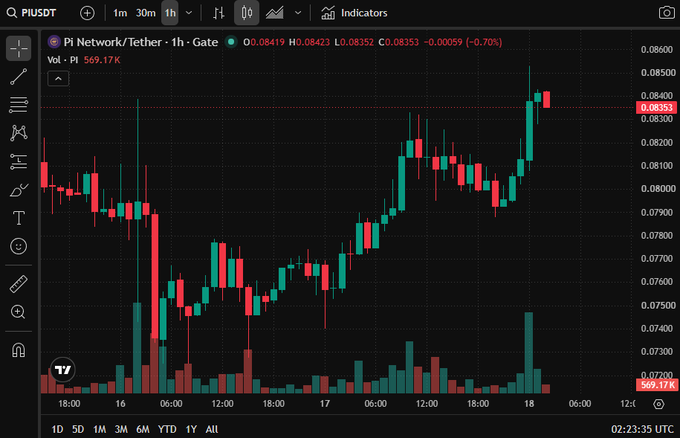Open chart settings gear on time axis
The width and height of the screenshot is (680, 438).
click(x=659, y=404)
